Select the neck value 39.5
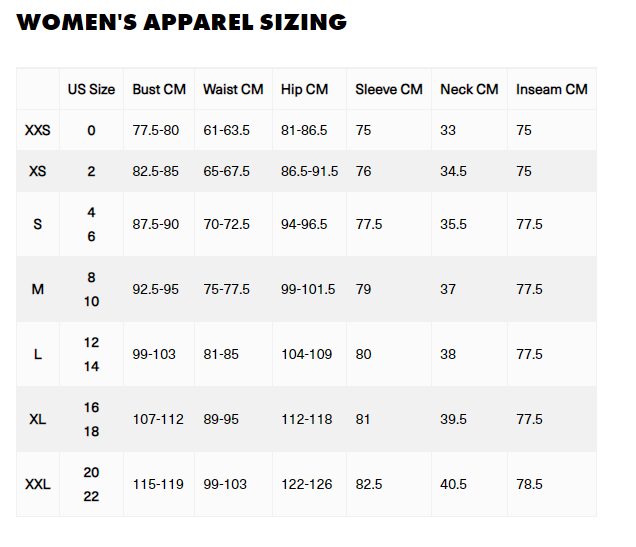Viewport: 636px width, 547px height. (x=453, y=419)
